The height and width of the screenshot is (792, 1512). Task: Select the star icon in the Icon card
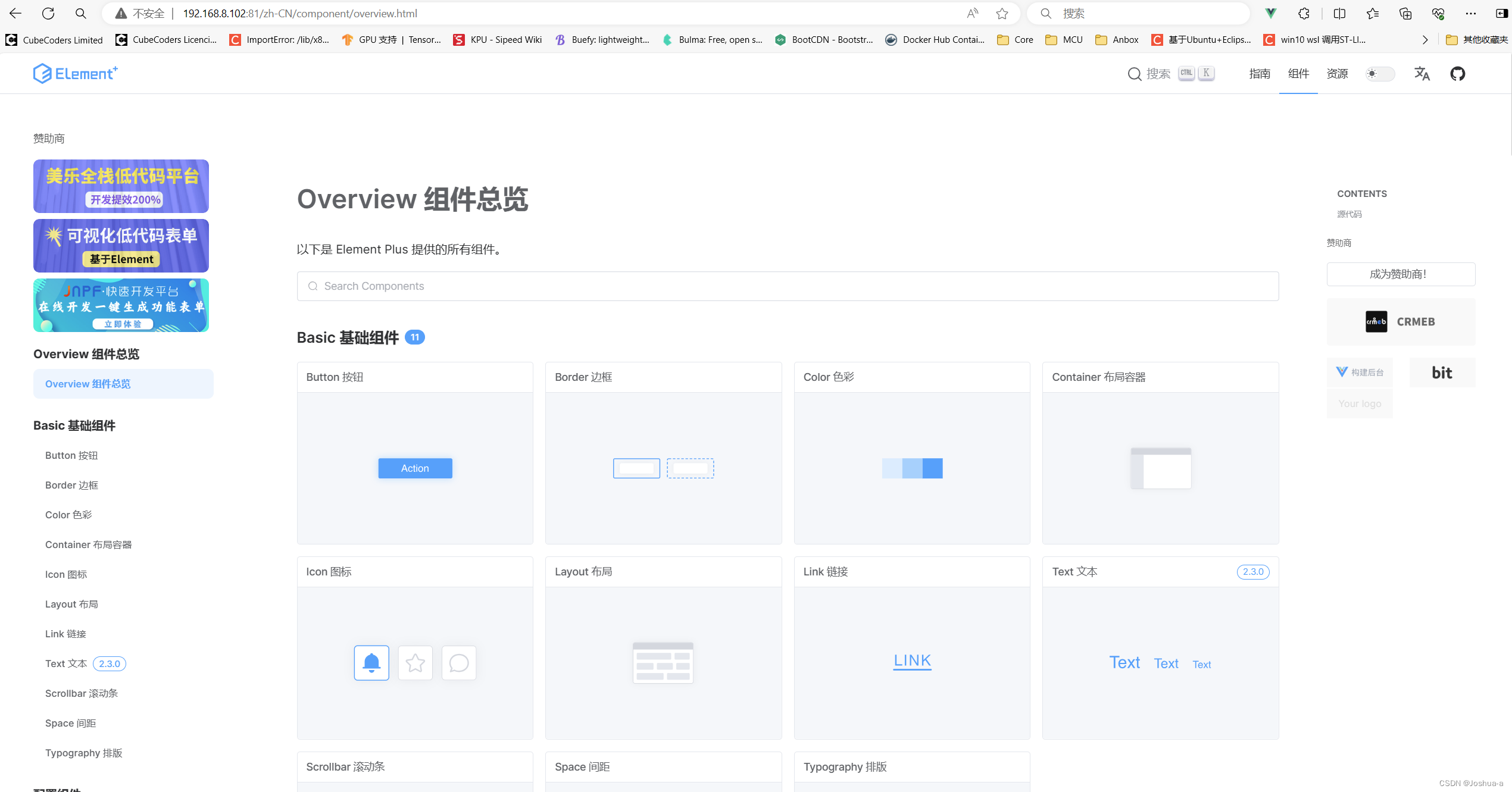point(415,662)
